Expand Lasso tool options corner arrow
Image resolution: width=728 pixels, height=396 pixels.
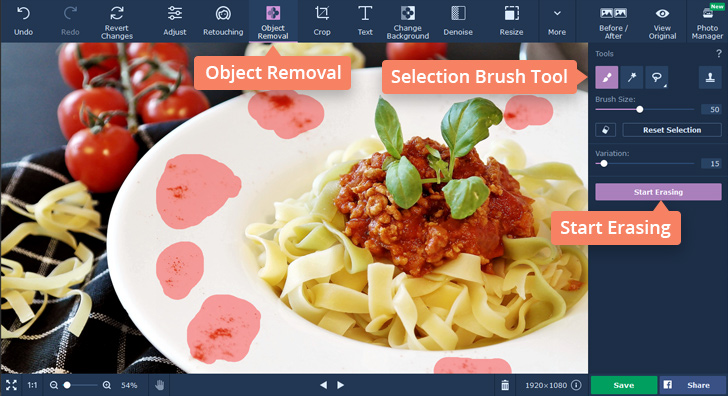pos(665,86)
